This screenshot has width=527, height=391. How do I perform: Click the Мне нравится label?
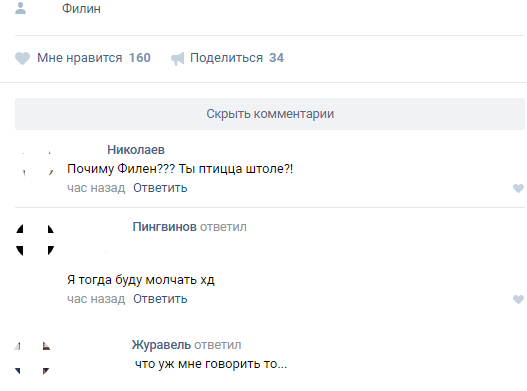tap(80, 58)
